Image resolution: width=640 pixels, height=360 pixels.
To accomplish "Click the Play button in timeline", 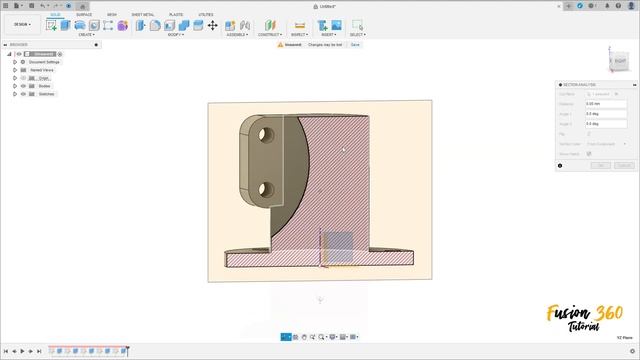I will (22, 351).
